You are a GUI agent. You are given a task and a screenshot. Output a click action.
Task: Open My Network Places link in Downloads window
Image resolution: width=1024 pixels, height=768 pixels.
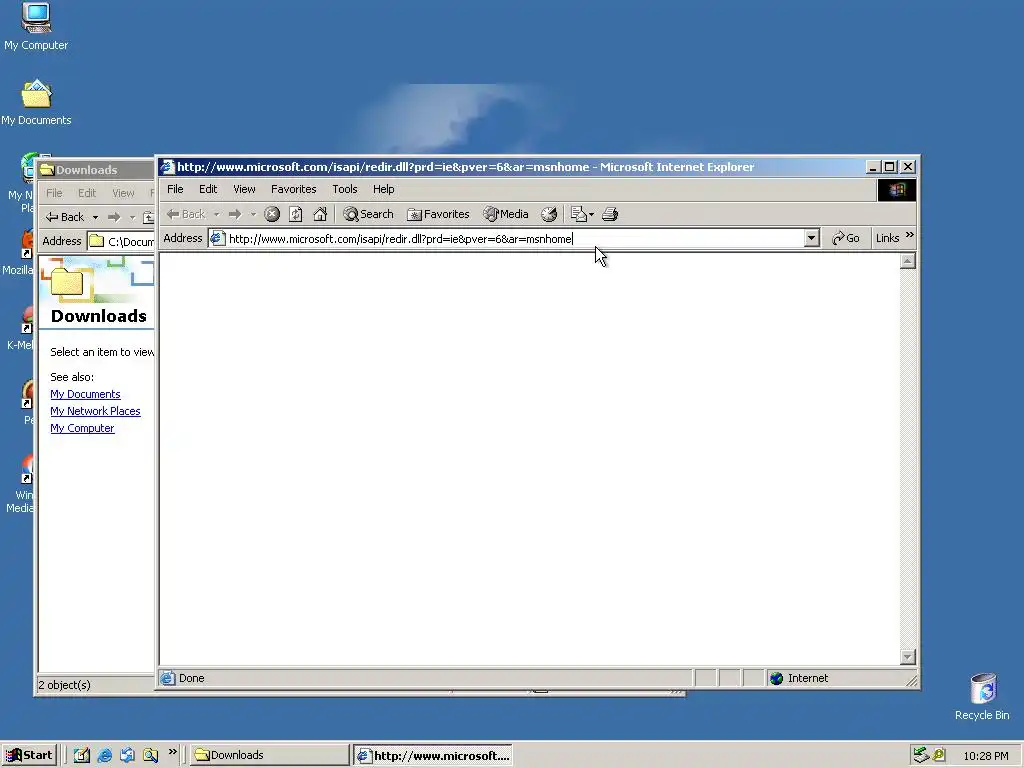coord(95,411)
